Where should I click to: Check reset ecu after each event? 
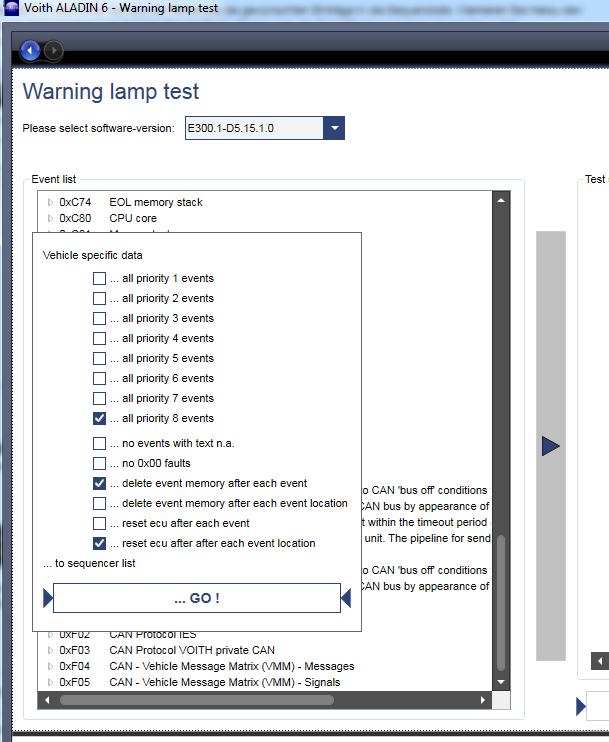(x=99, y=523)
